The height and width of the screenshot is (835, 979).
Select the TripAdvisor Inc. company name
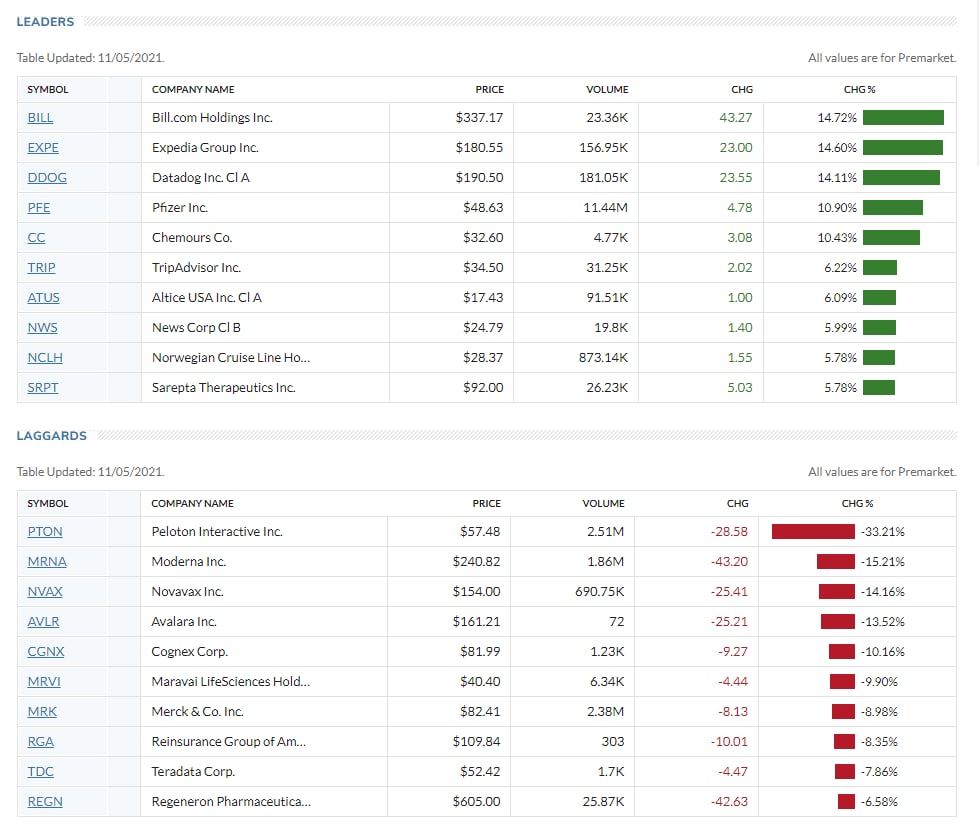pos(197,267)
